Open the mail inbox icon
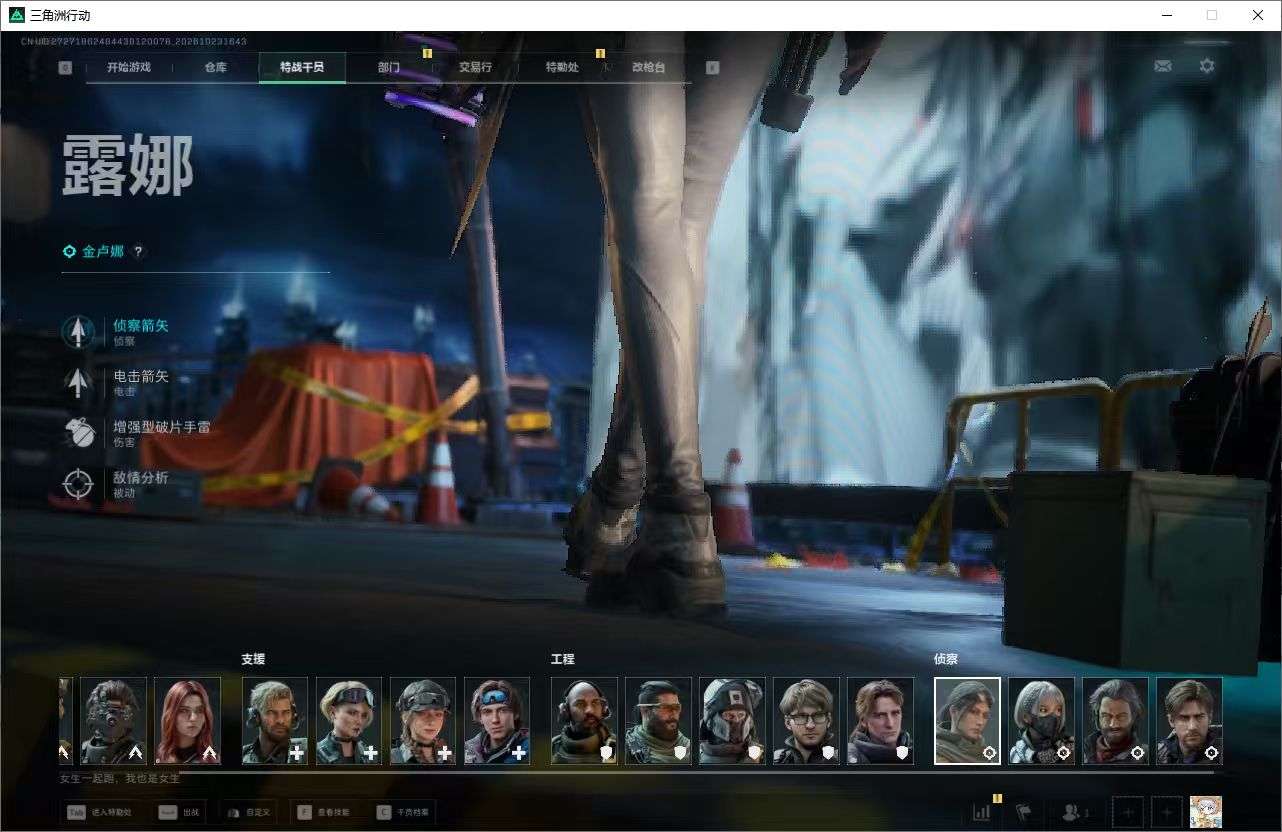Image resolution: width=1282 pixels, height=832 pixels. (1162, 66)
